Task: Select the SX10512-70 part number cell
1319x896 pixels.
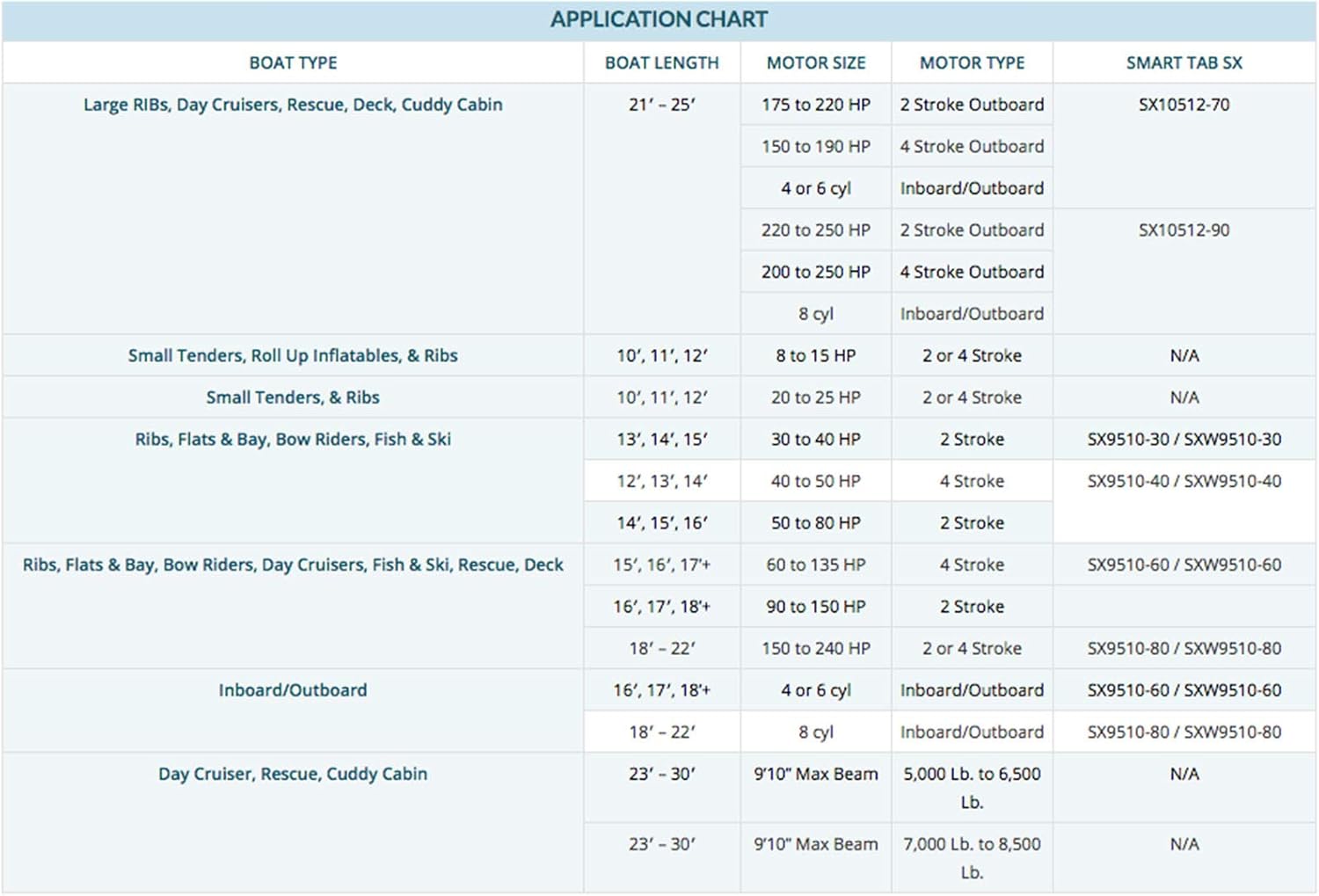Action: pyautogui.click(x=1184, y=105)
